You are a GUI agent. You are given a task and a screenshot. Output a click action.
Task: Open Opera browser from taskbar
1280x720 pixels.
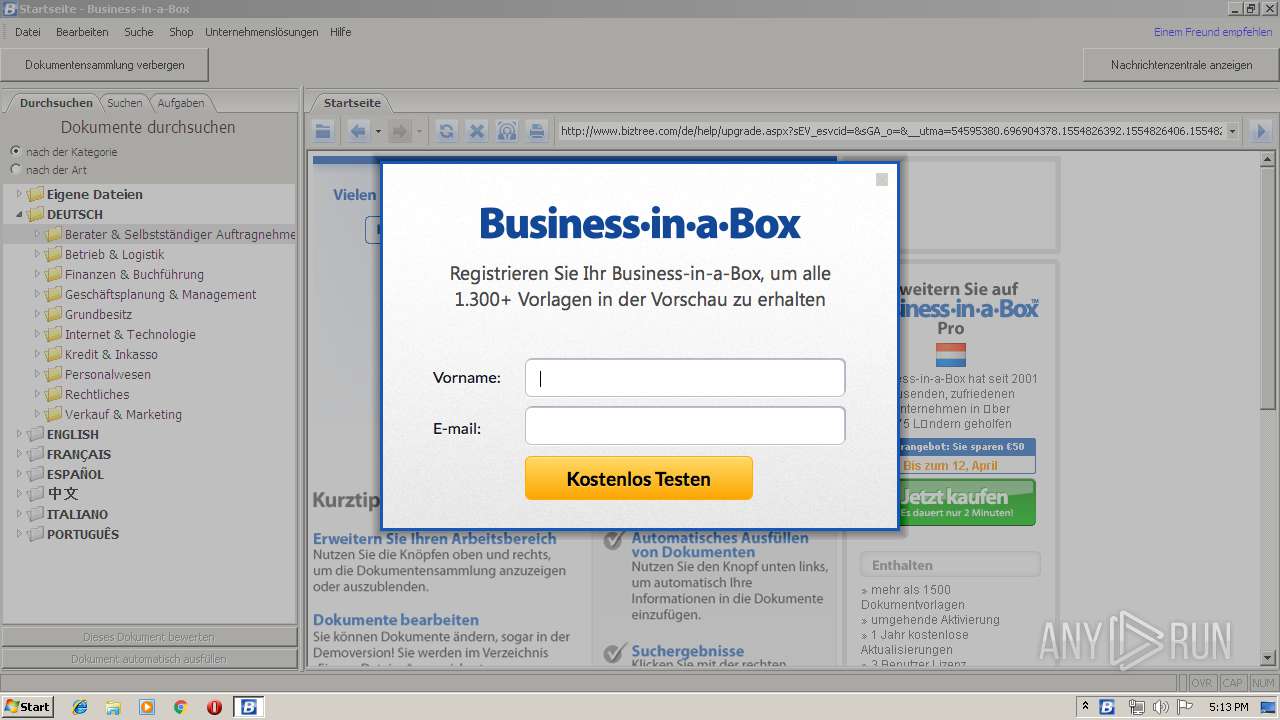[x=214, y=707]
